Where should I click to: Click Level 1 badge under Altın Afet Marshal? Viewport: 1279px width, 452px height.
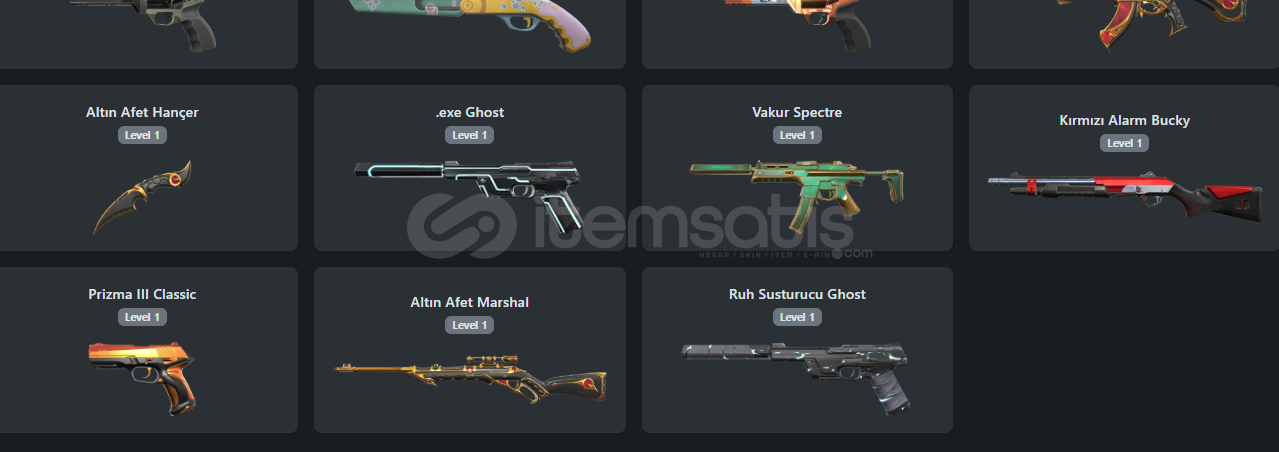(x=470, y=325)
